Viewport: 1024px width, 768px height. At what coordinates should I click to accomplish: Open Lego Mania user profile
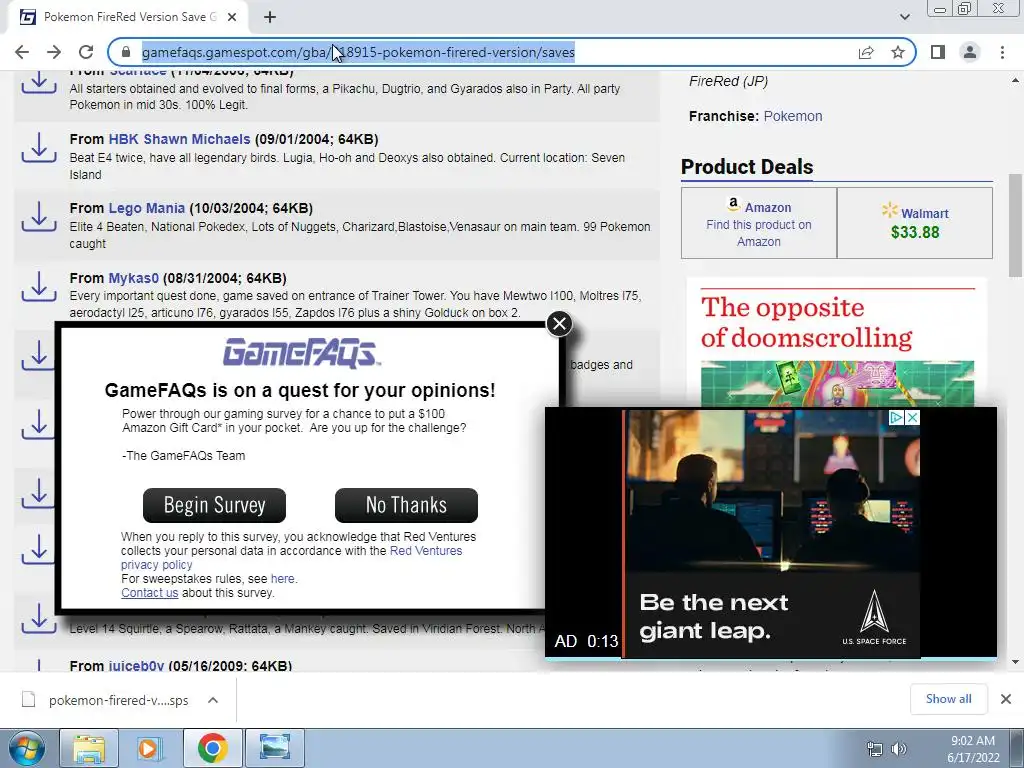146,208
